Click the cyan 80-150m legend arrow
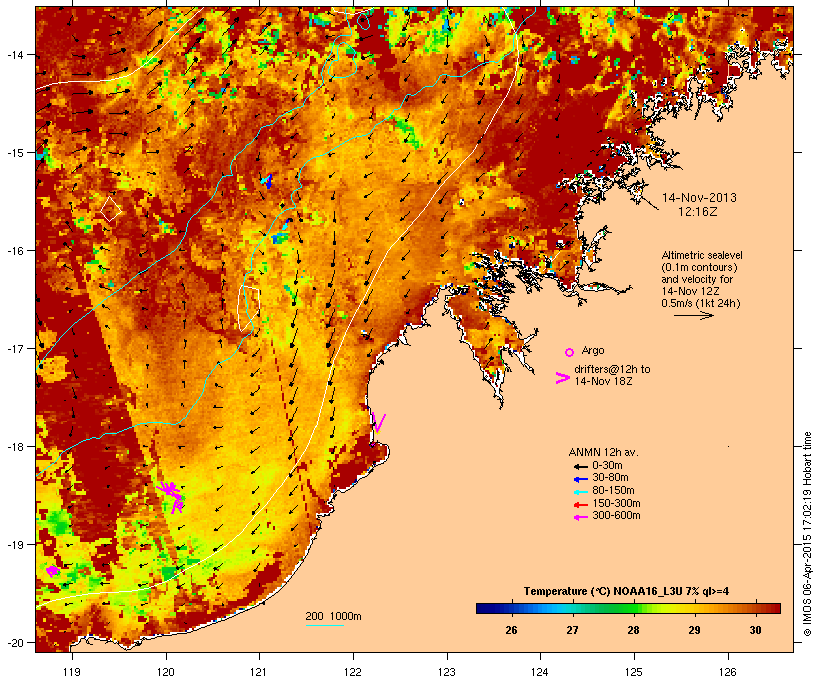Viewport: 820px width, 680px height. coord(580,492)
